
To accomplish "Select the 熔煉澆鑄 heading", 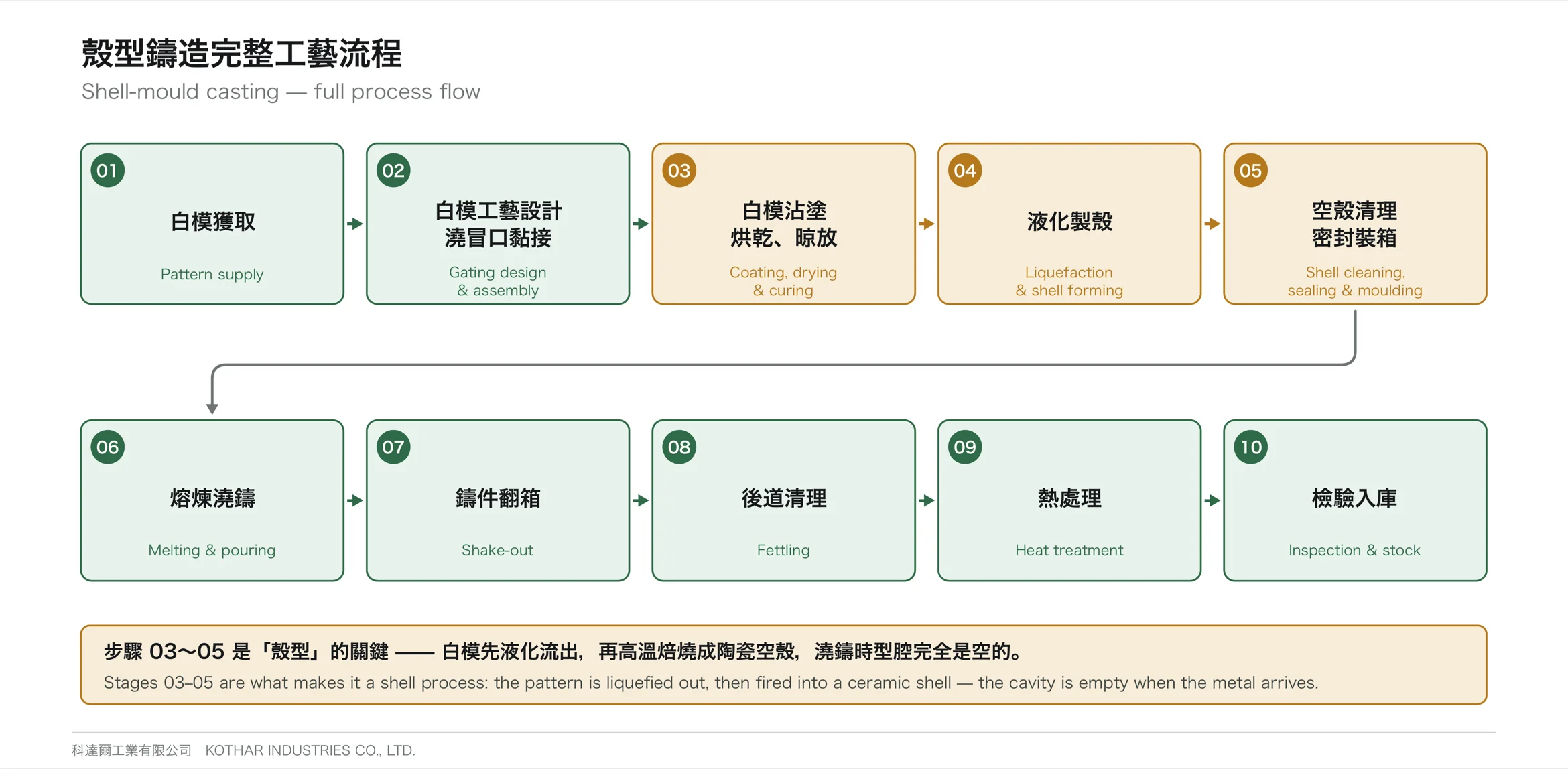I will coord(212,498).
